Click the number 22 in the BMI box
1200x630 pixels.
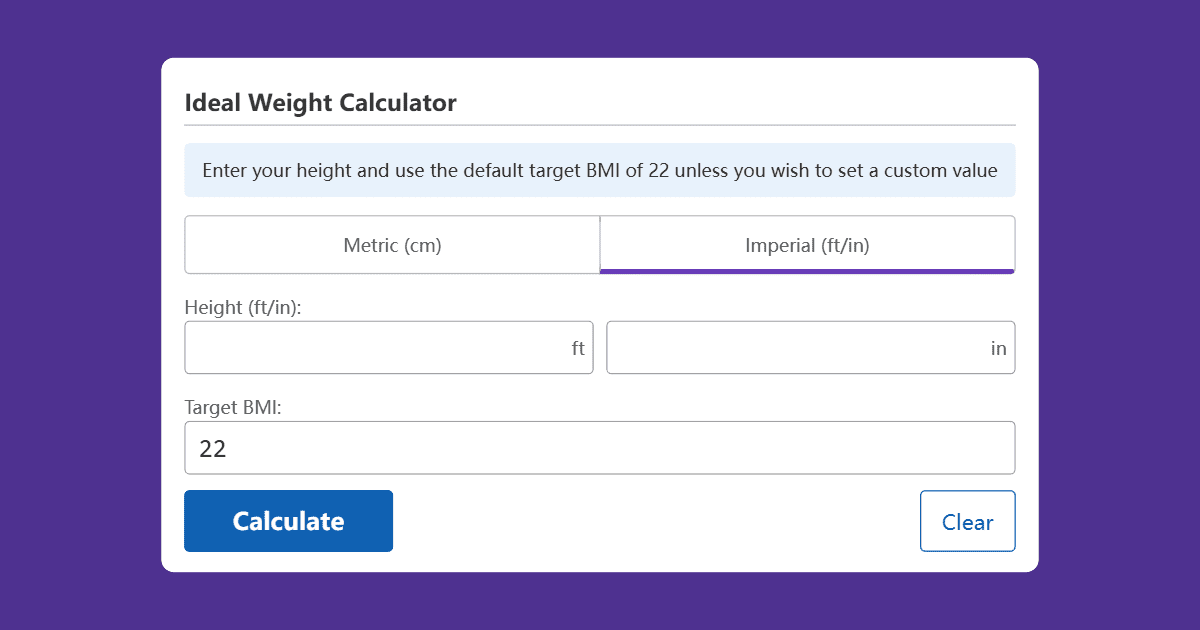212,448
